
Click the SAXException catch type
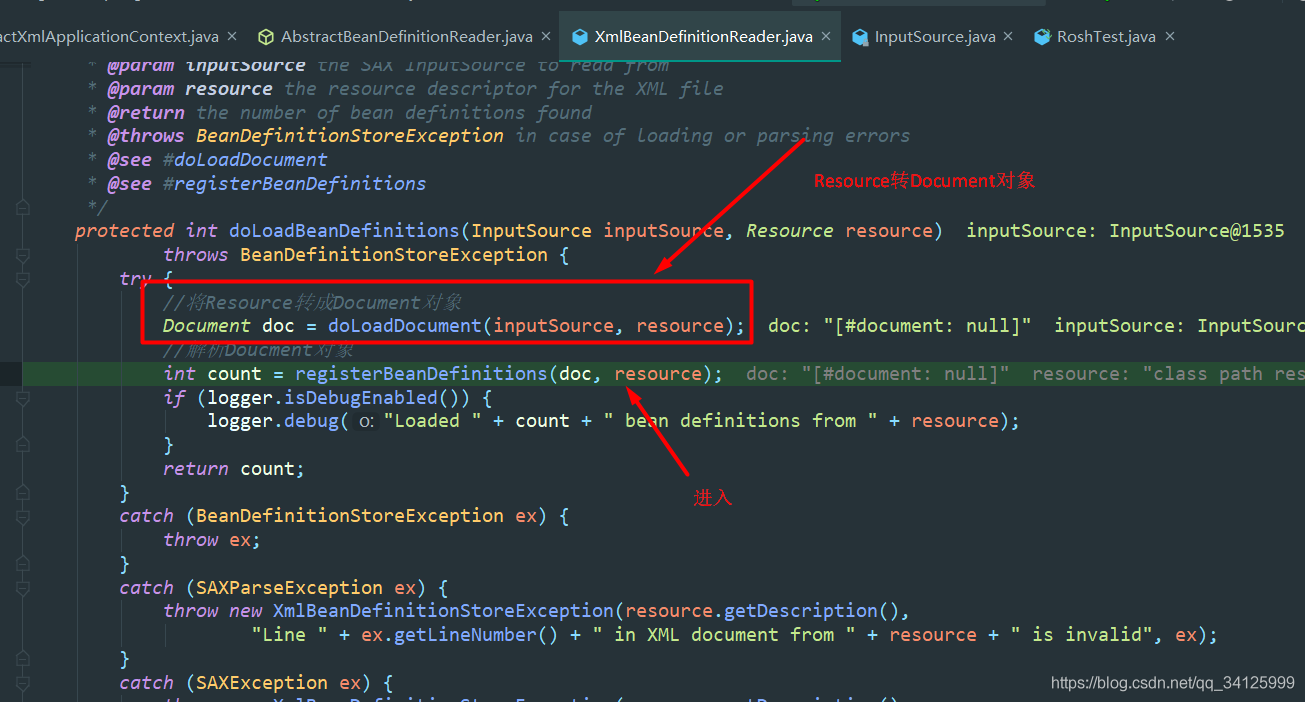pos(263,683)
